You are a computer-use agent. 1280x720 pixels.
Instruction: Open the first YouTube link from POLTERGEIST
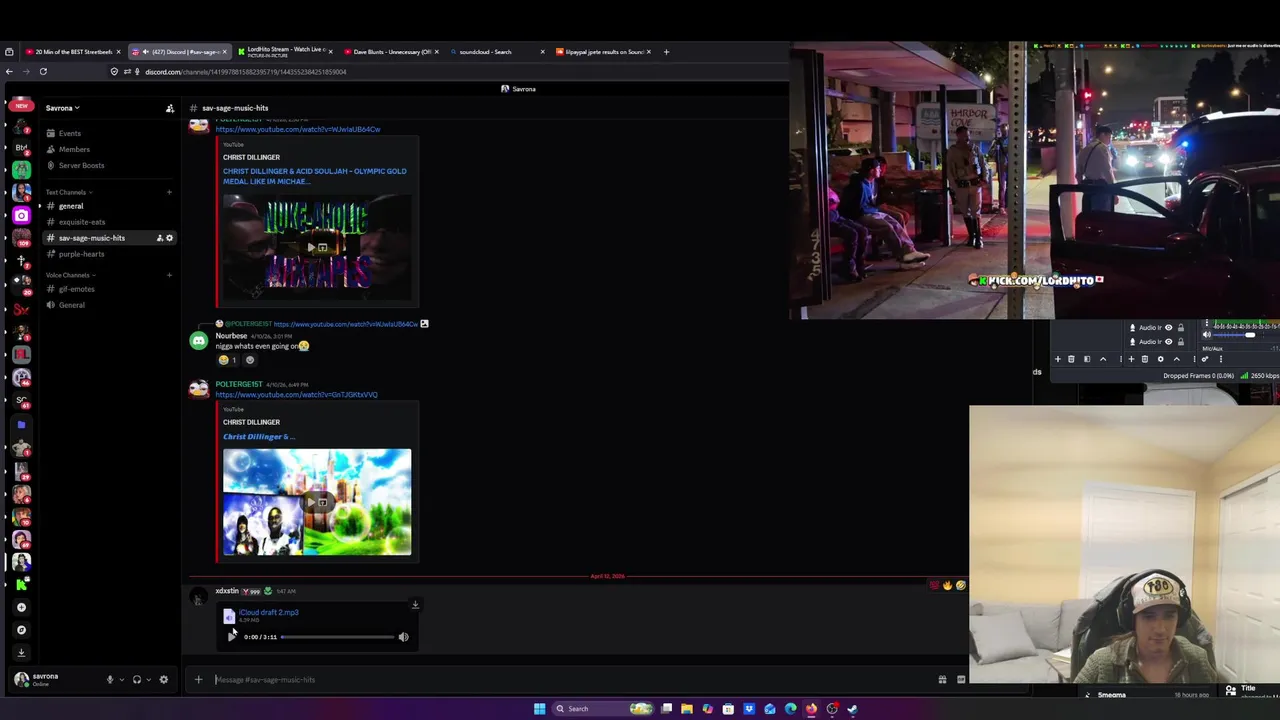pyautogui.click(x=298, y=129)
